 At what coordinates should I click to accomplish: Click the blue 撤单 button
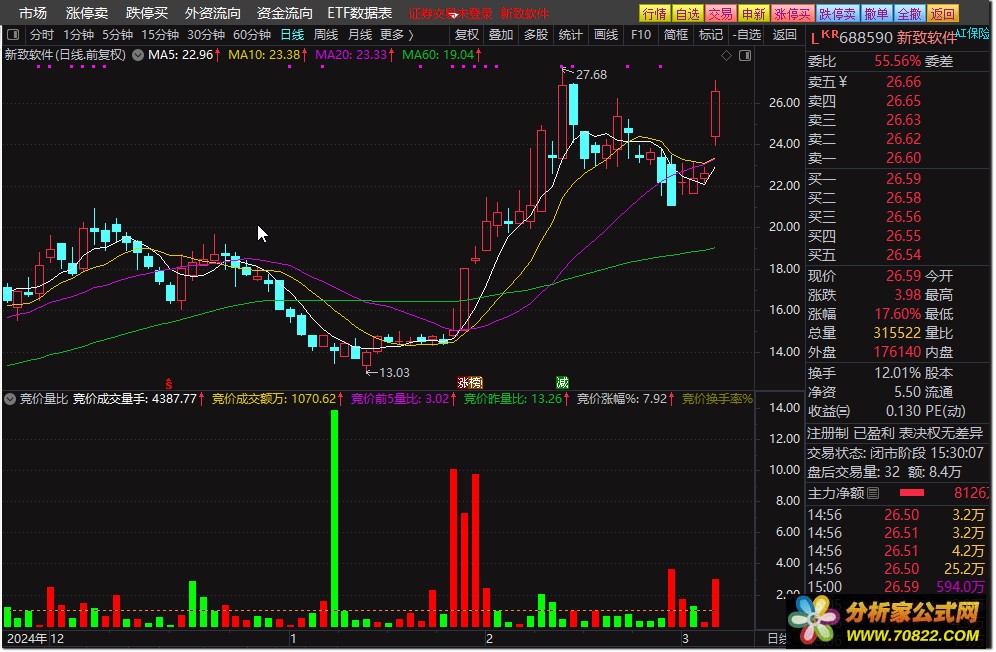click(877, 13)
